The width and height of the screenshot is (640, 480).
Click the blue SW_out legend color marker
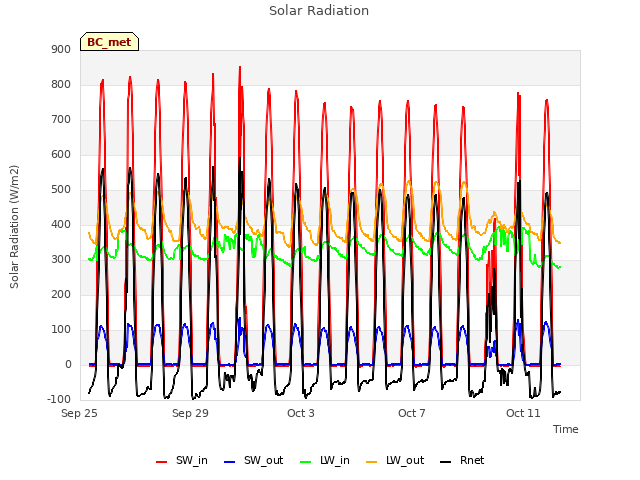[230, 462]
